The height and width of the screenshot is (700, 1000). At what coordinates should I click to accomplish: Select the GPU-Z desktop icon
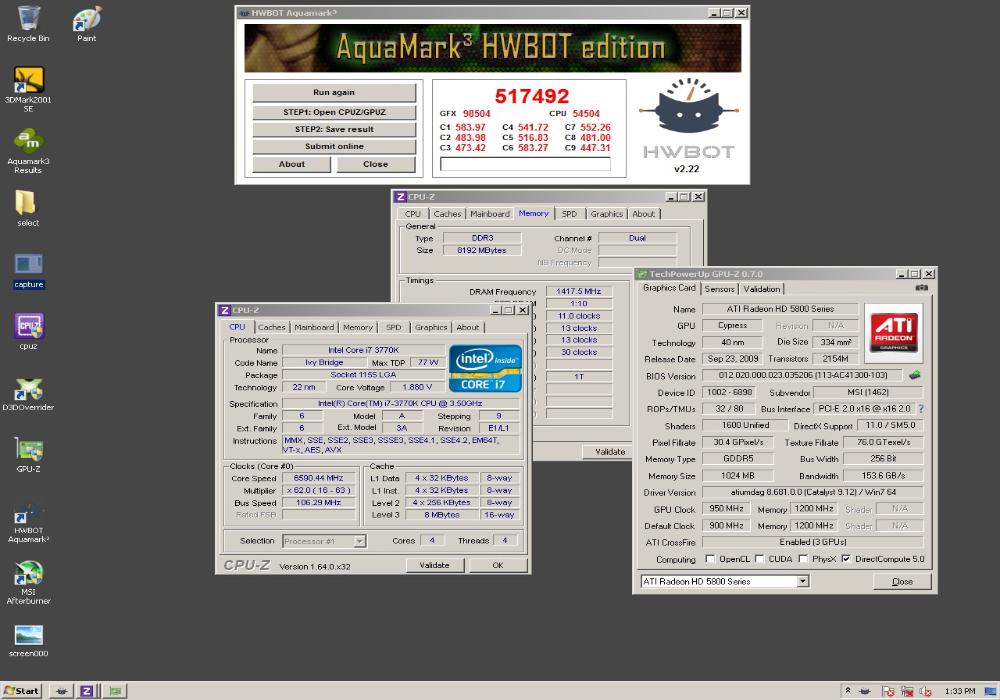(28, 455)
